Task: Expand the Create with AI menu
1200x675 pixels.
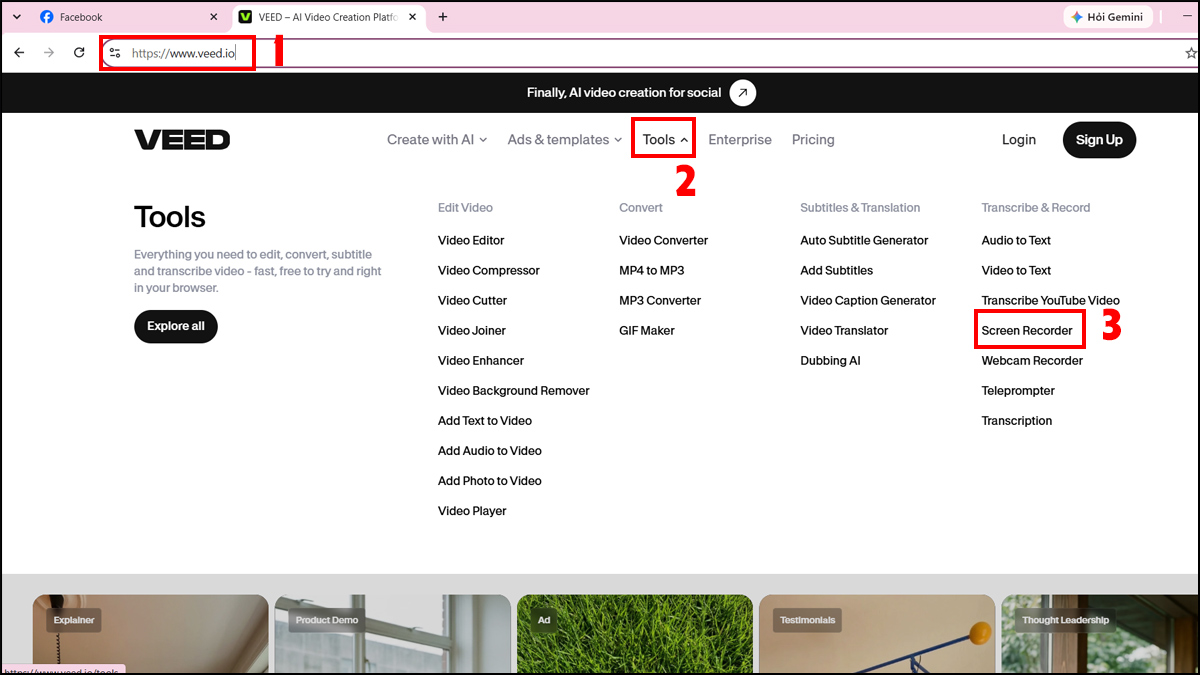Action: coord(437,140)
